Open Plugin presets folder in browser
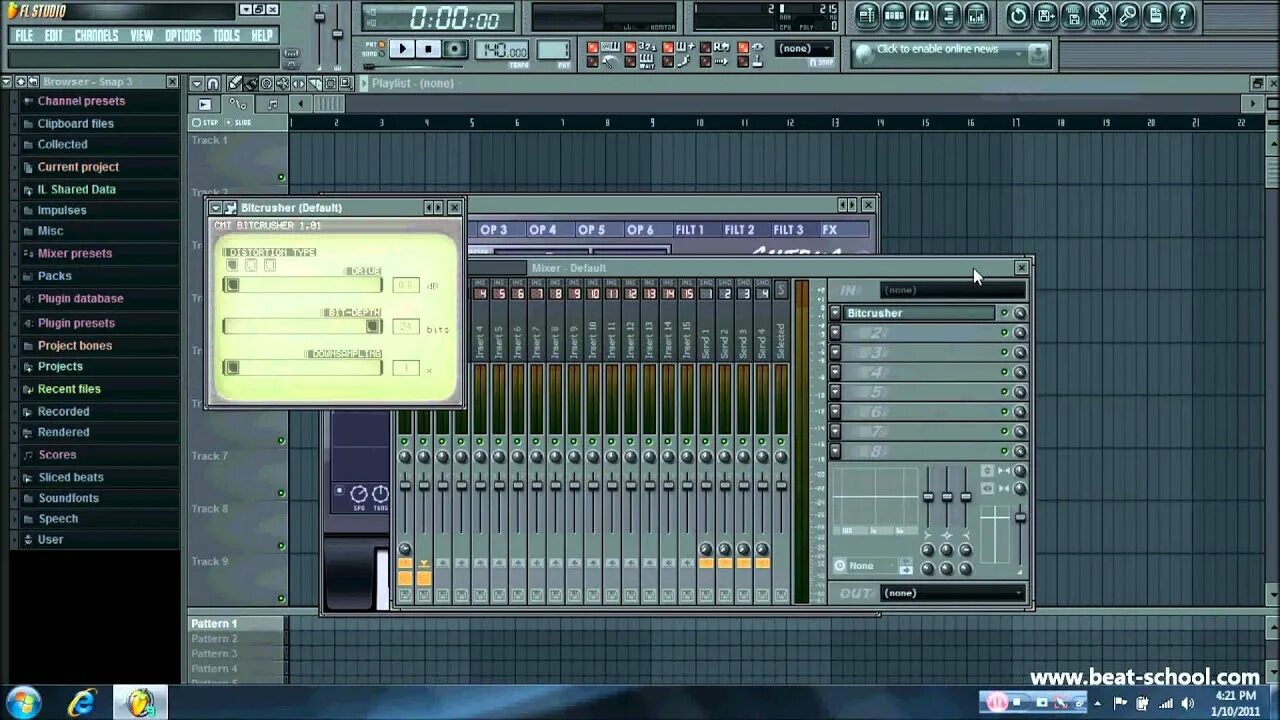This screenshot has height=720, width=1280. point(76,323)
